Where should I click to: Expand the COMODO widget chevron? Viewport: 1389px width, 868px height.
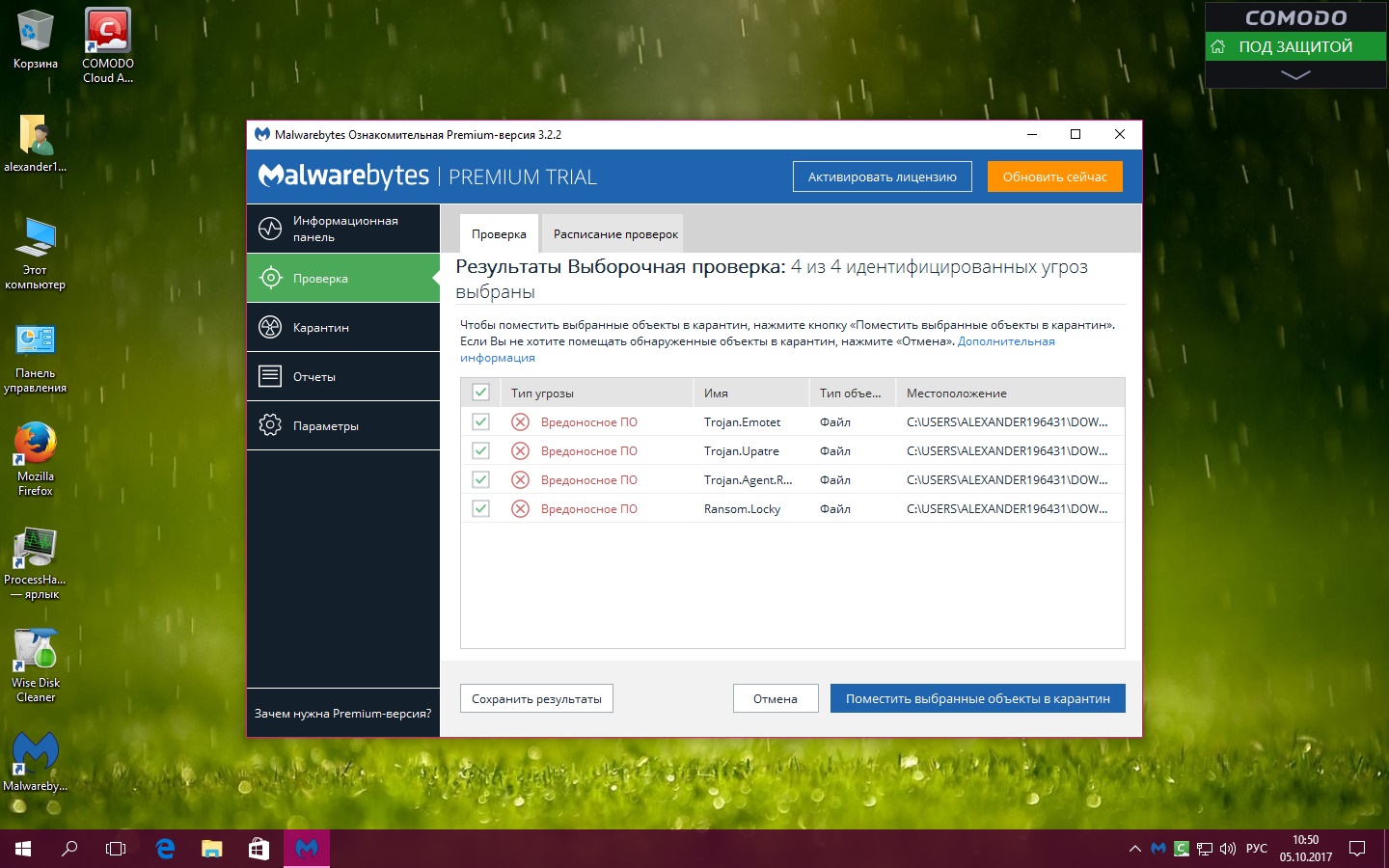pos(1295,74)
